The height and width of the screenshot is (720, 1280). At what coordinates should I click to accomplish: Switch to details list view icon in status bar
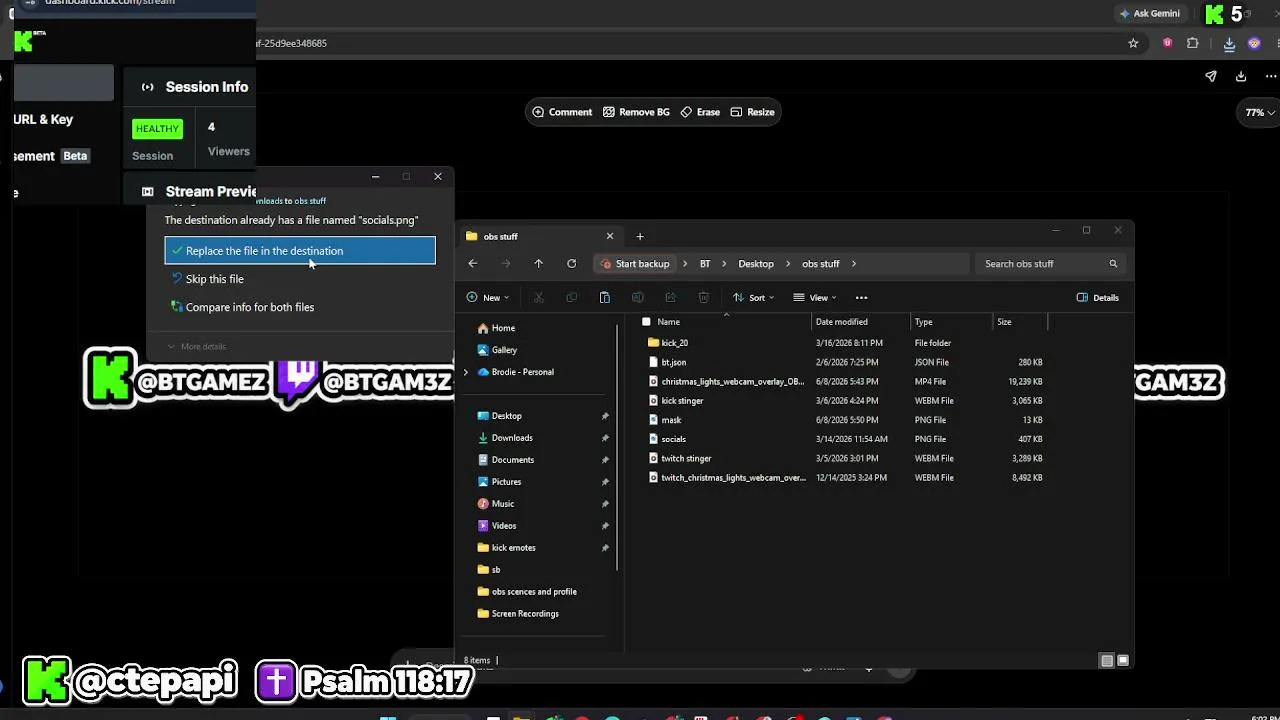pos(1107,661)
